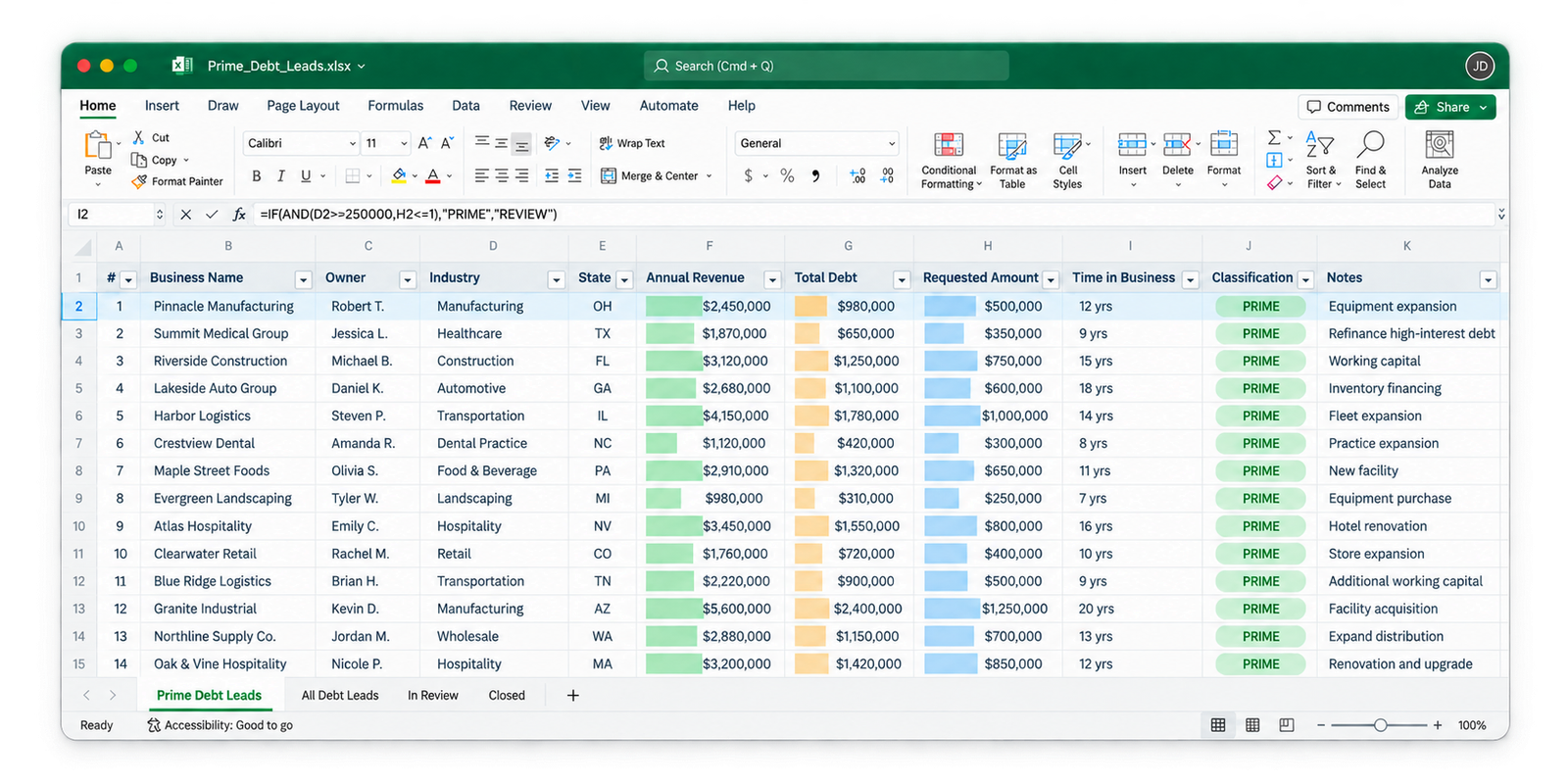This screenshot has width=1568, height=784.
Task: Click the formula bar IF formula text
Action: 409,214
